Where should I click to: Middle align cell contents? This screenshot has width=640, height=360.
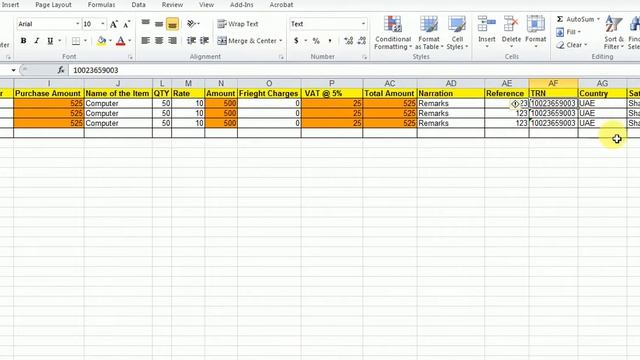pyautogui.click(x=159, y=24)
